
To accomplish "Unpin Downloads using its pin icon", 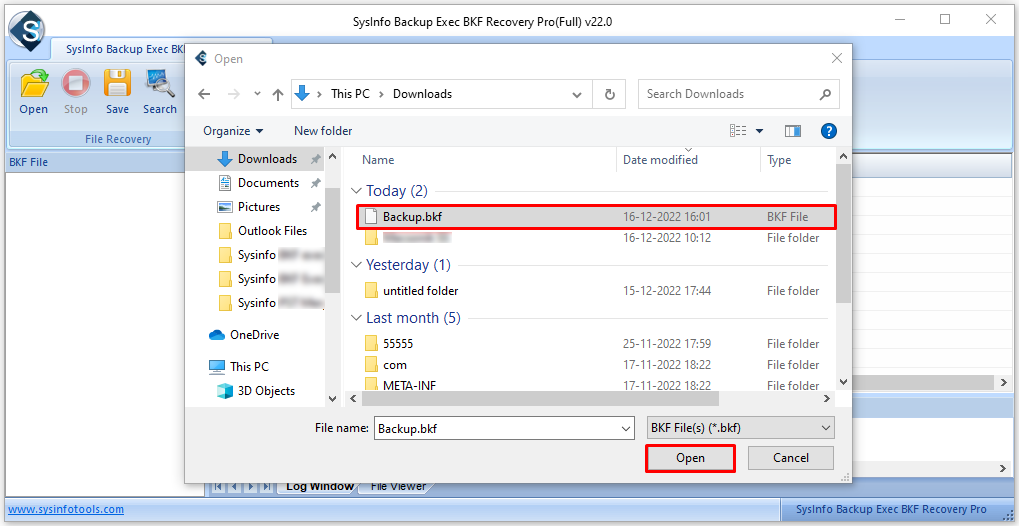I will 315,159.
